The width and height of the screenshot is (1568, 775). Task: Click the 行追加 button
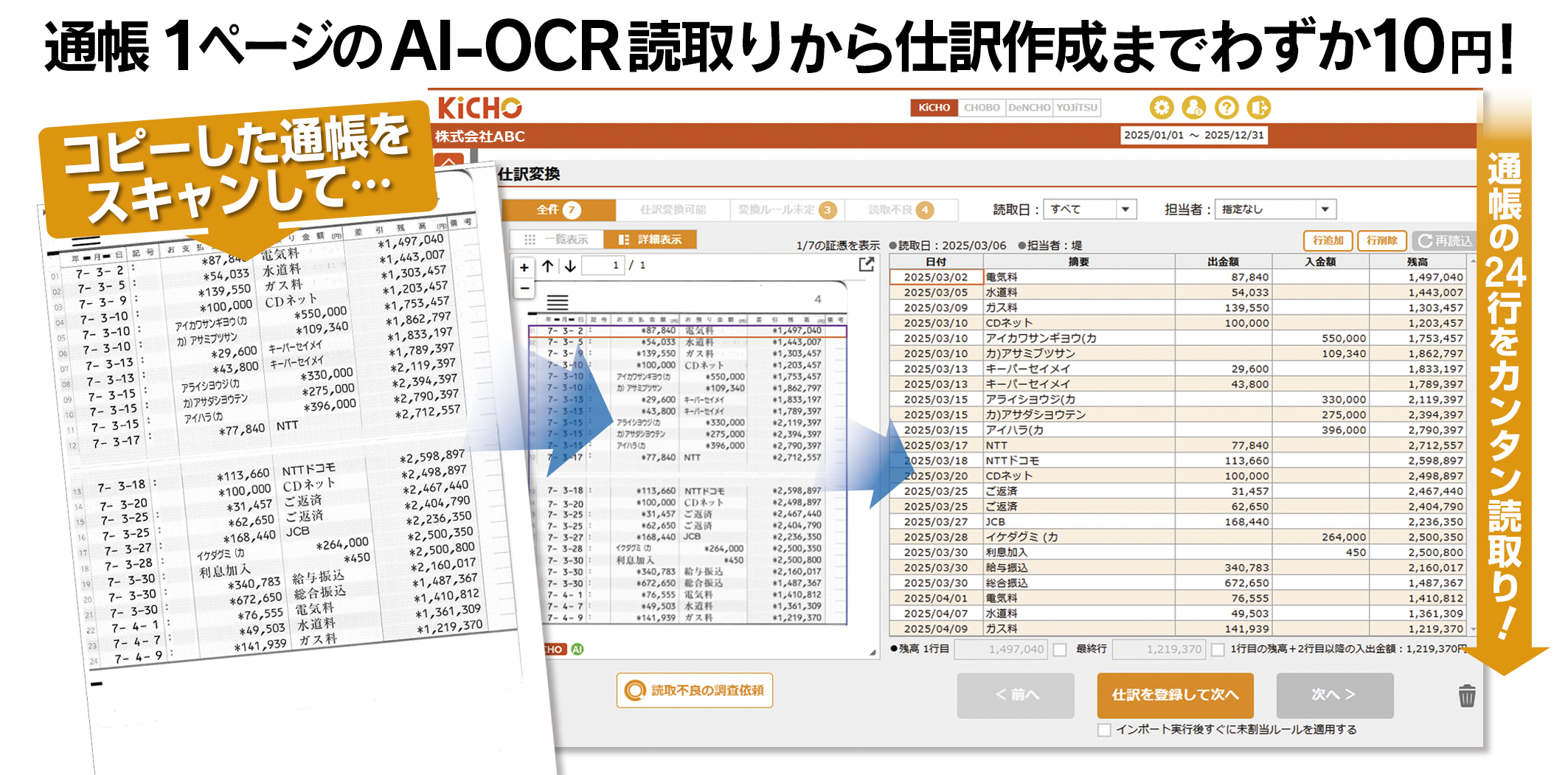[x=1328, y=240]
